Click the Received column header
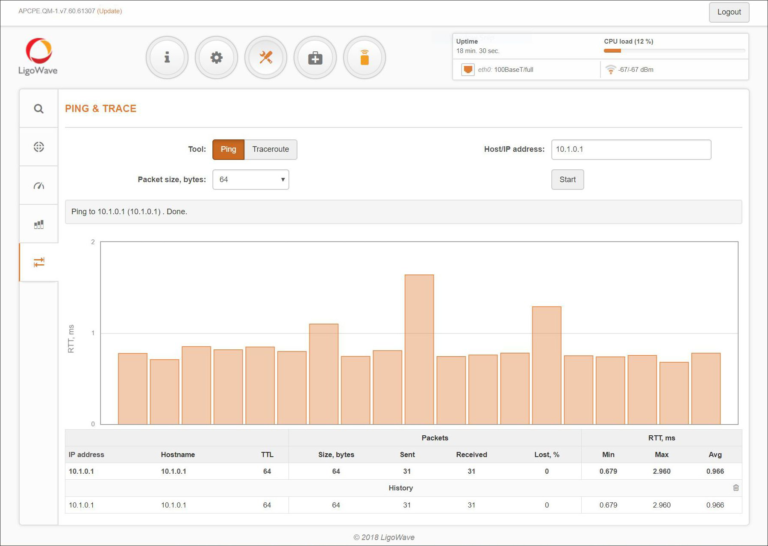This screenshot has width=768, height=546. point(471,454)
